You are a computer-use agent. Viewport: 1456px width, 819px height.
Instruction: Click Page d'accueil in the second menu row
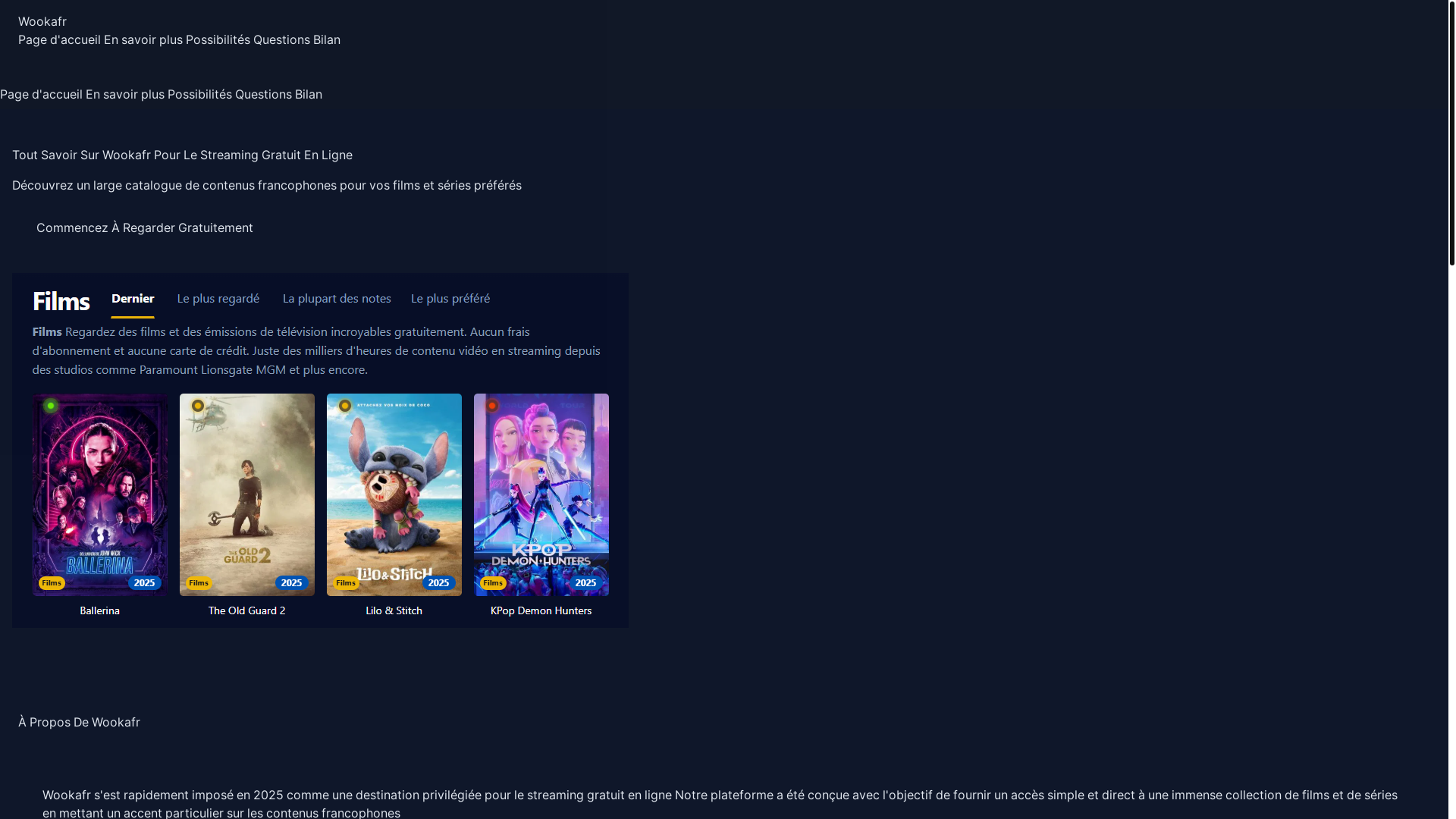pos(41,94)
